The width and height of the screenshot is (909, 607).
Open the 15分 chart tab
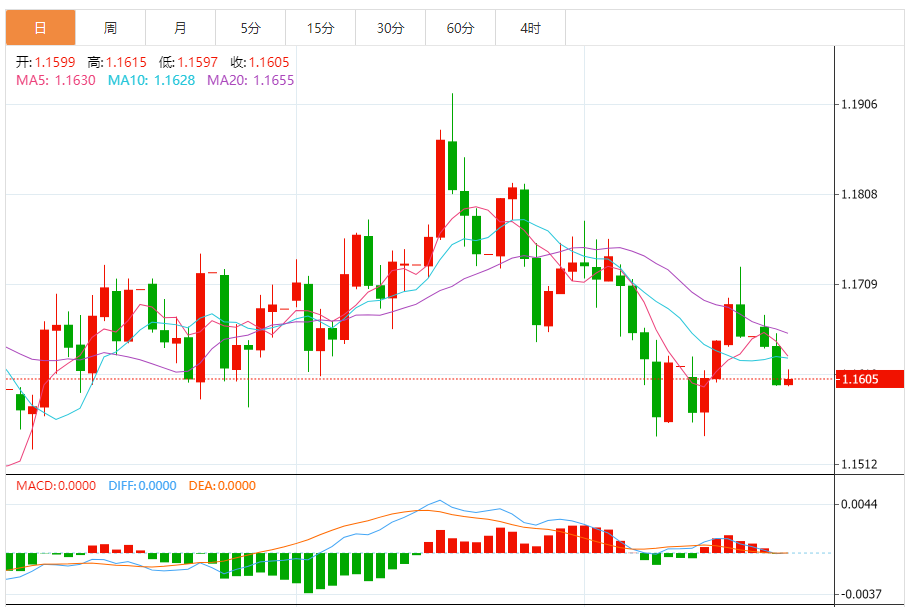[321, 28]
